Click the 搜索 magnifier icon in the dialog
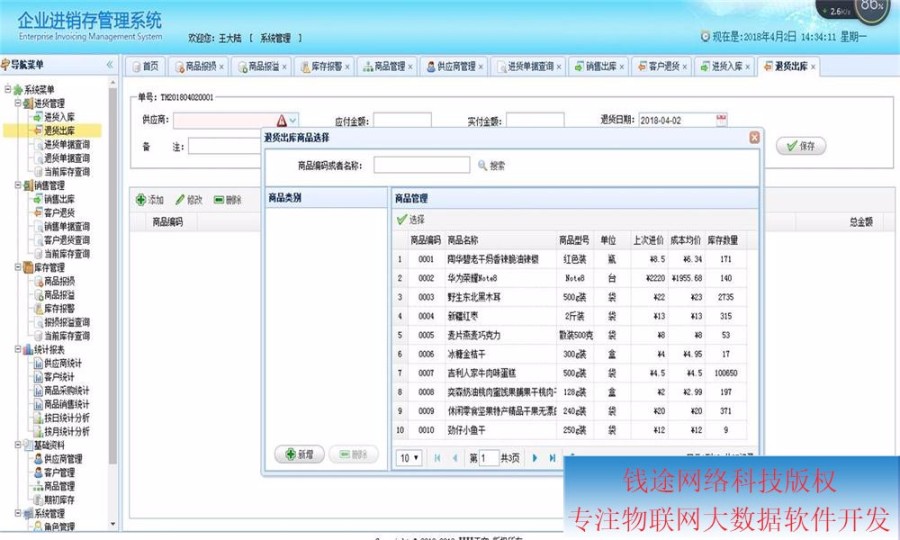900x540 pixels. pyautogui.click(x=482, y=165)
